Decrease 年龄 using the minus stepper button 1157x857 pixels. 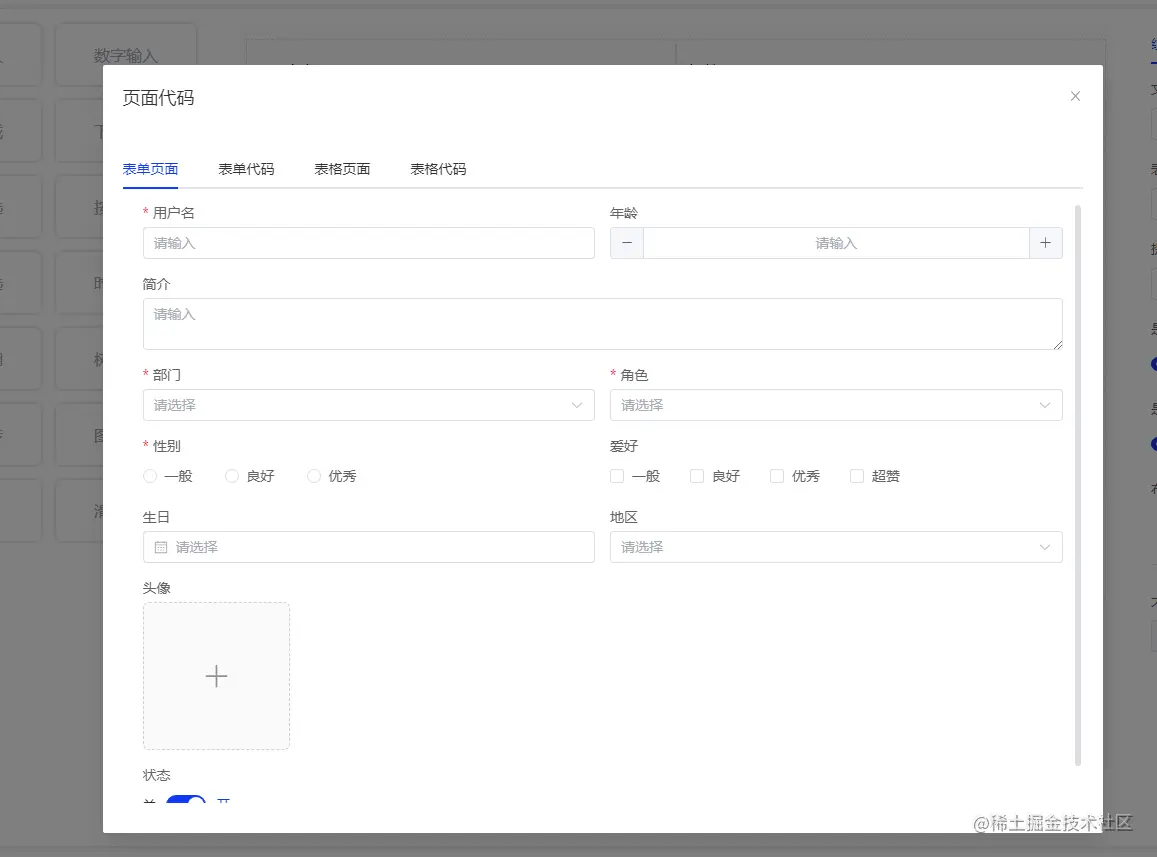627,243
